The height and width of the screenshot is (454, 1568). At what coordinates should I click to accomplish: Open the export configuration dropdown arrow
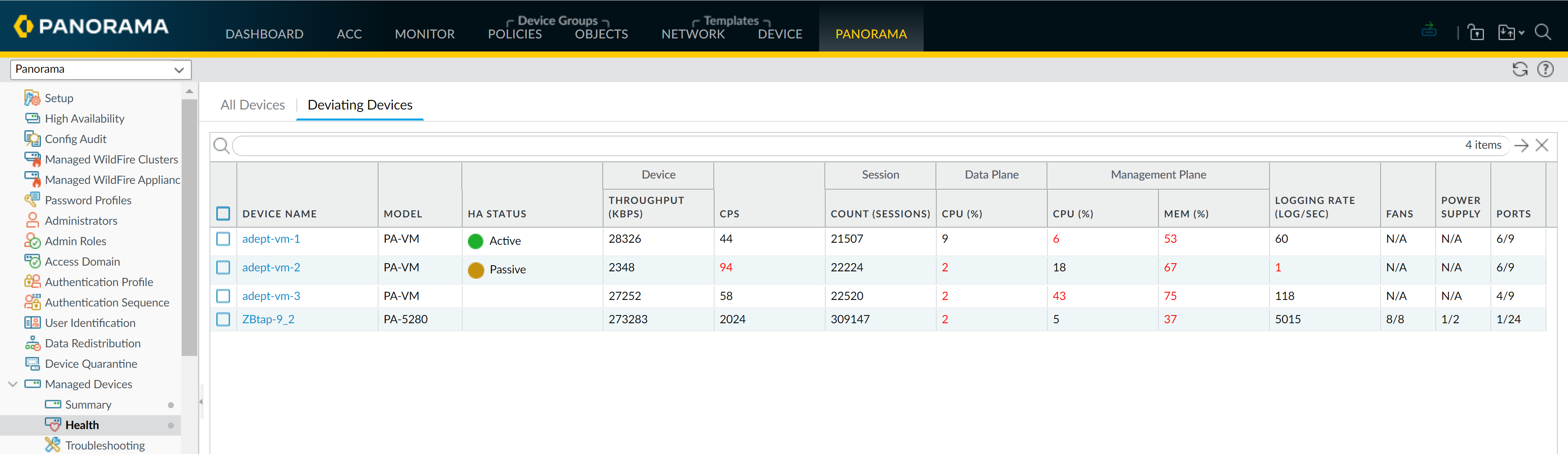click(x=1521, y=33)
